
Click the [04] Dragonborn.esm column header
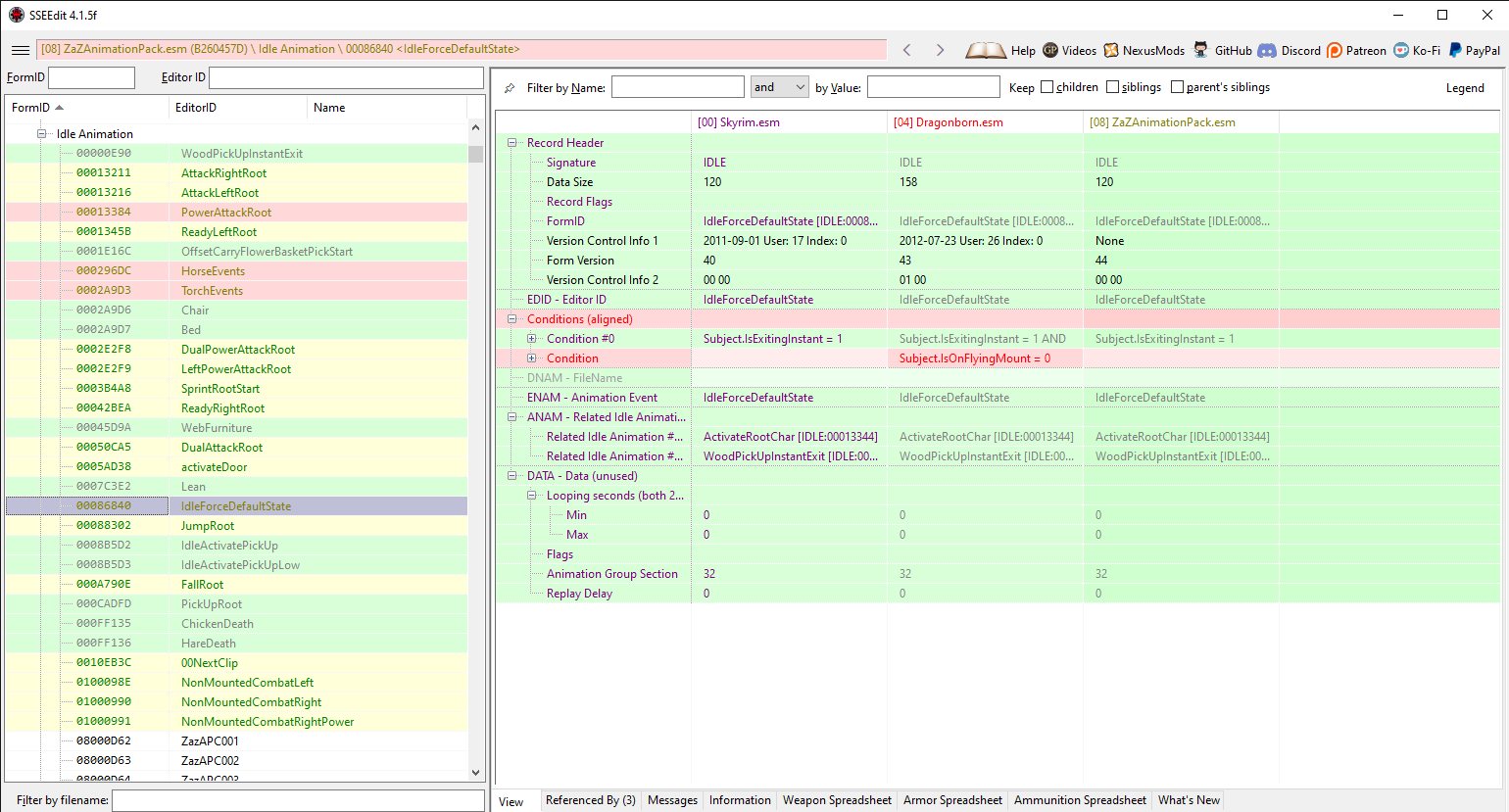pyautogui.click(x=985, y=122)
